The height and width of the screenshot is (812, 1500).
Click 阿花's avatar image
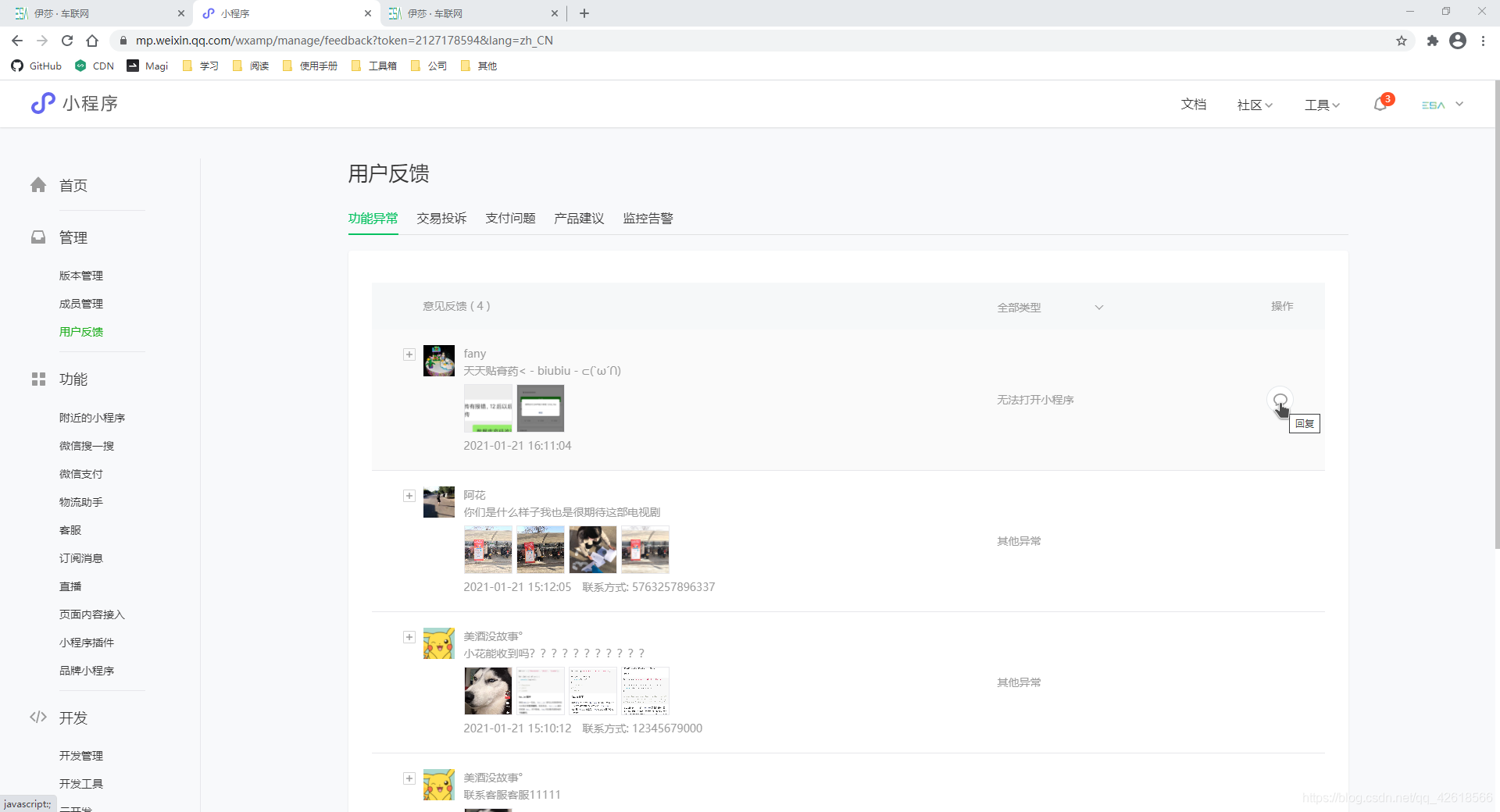click(439, 502)
